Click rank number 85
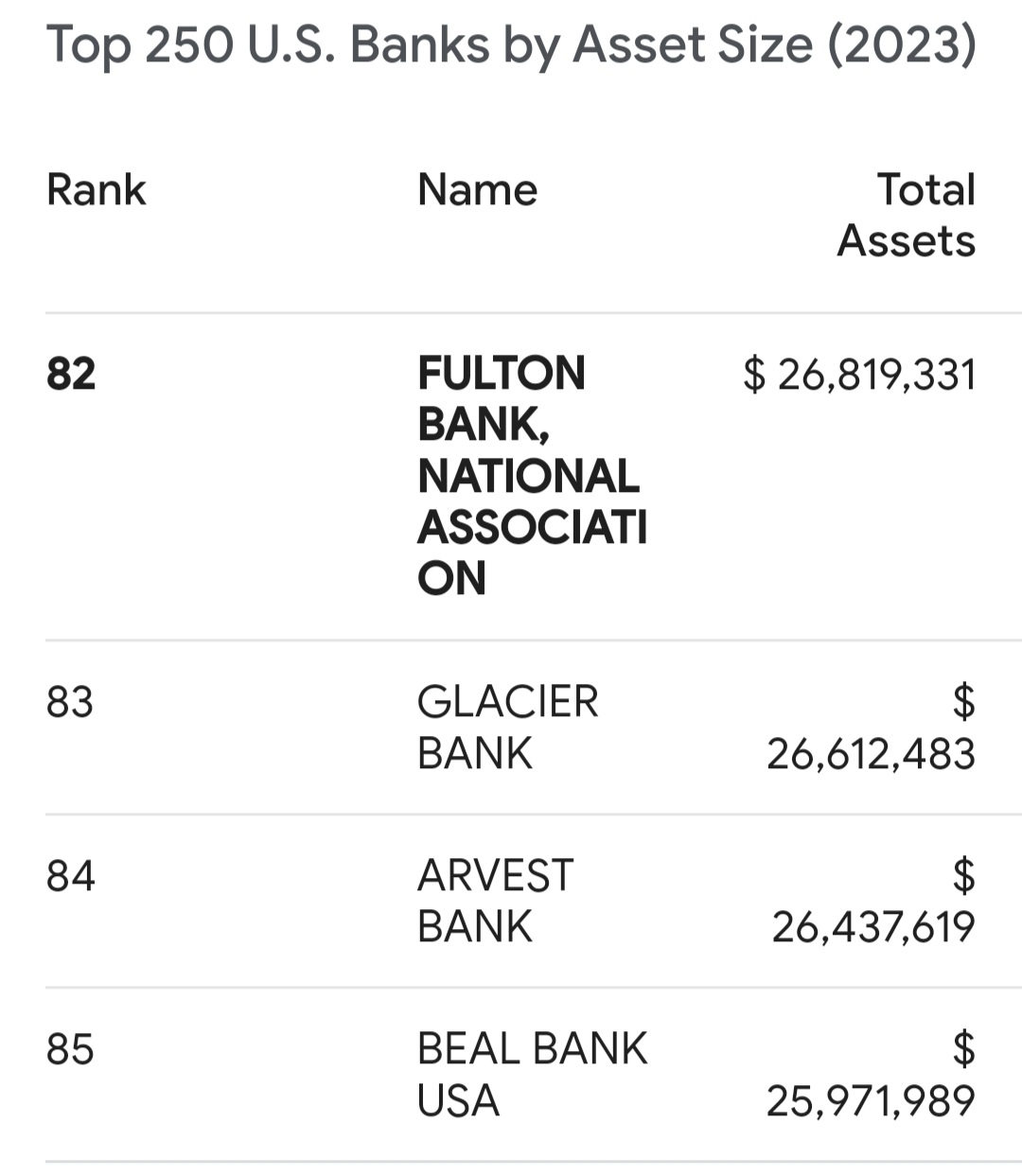1022x1176 pixels. 70,1049
